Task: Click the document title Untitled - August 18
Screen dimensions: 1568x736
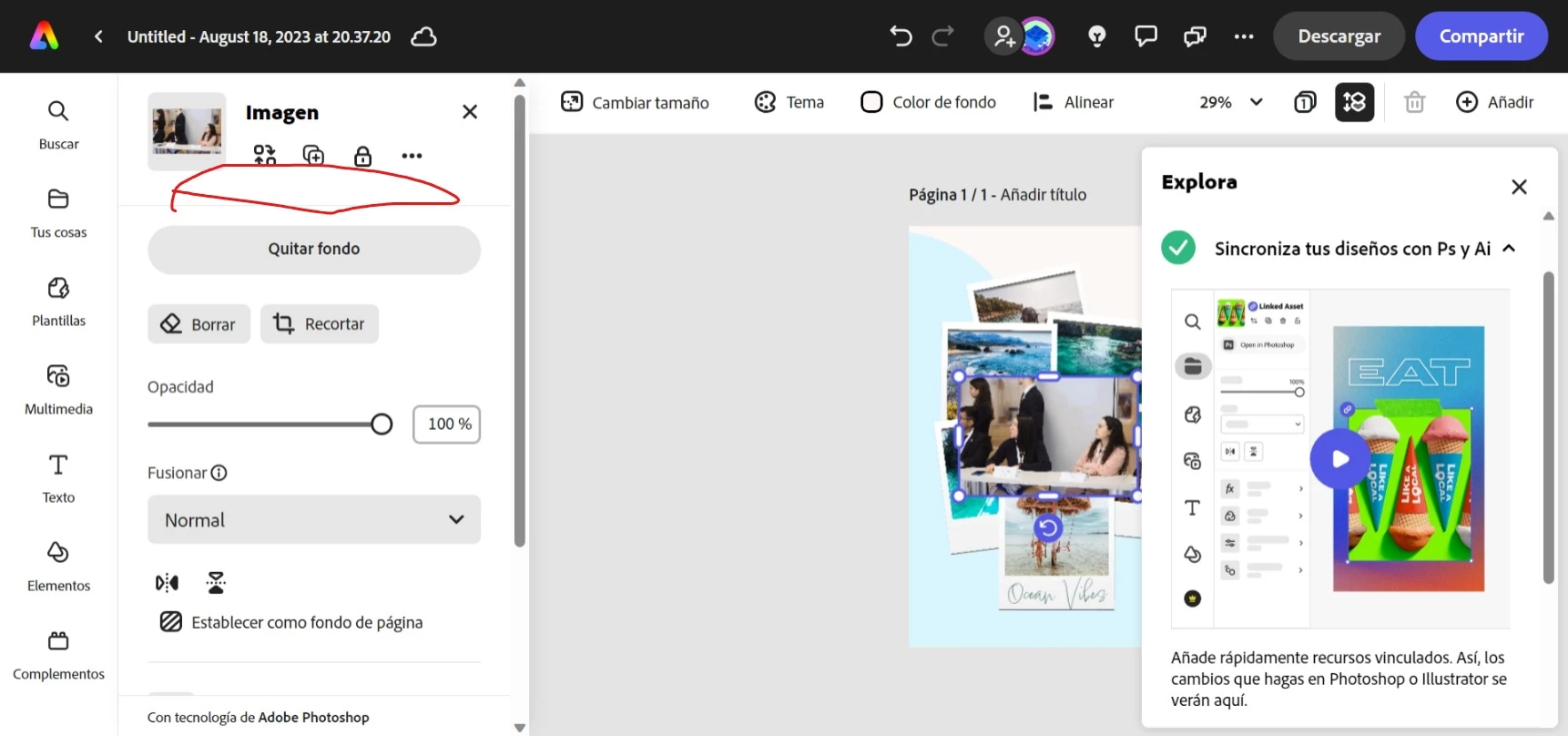Action: 259,36
